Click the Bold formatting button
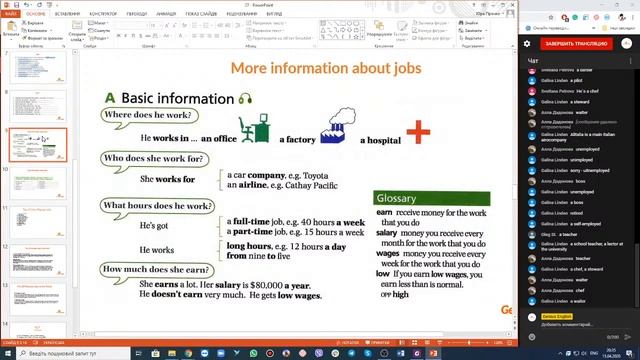Image resolution: width=640 pixels, height=360 pixels. [x=118, y=36]
